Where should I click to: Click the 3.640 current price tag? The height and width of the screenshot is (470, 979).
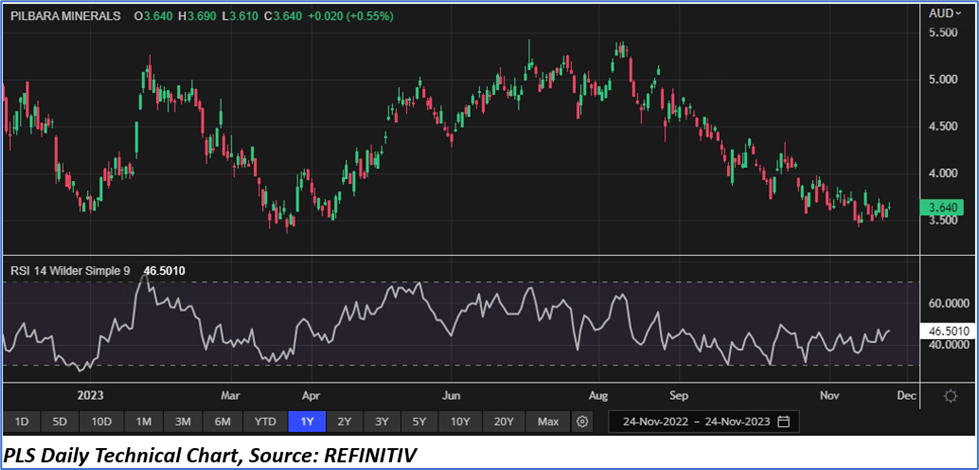942,208
